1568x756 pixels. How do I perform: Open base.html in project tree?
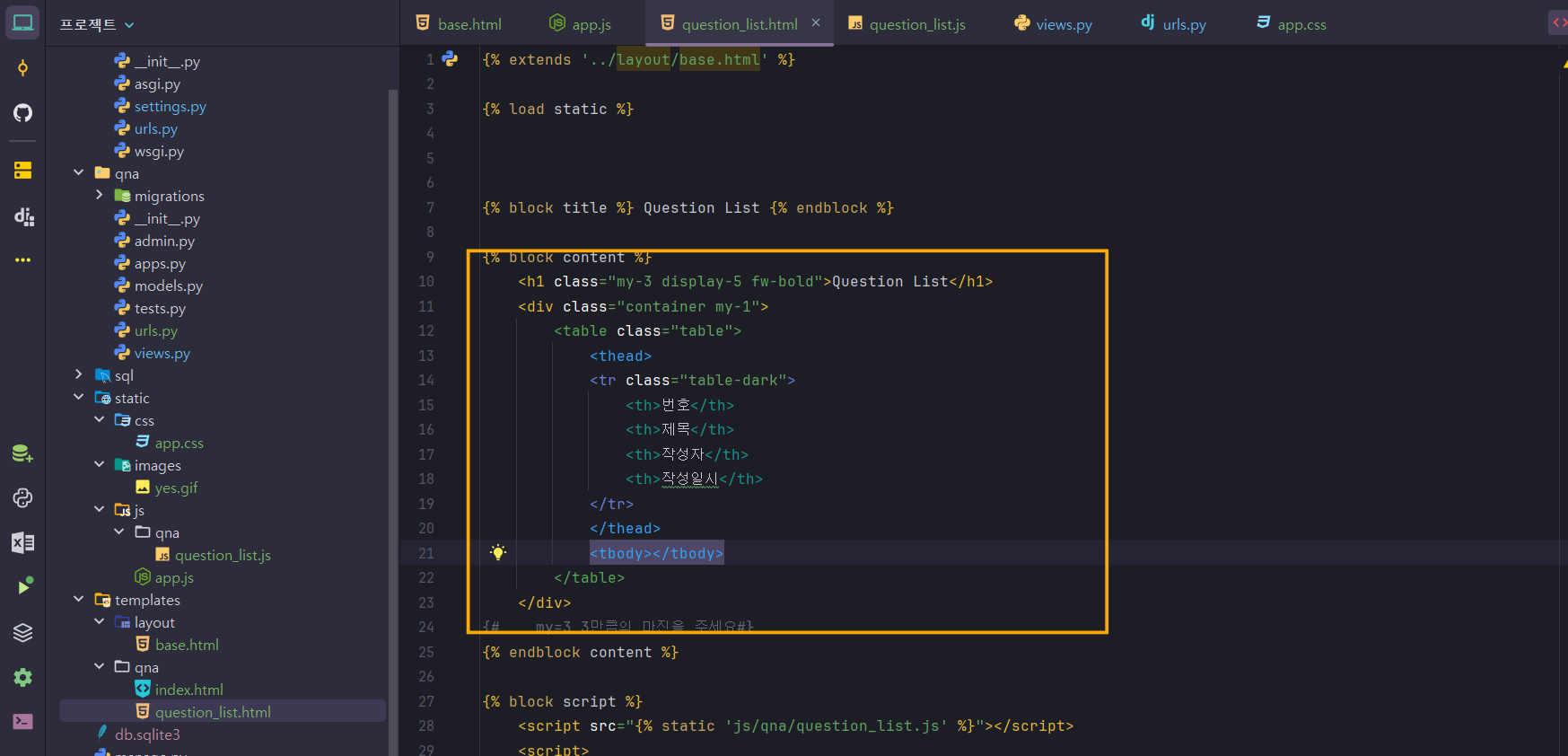pyautogui.click(x=187, y=645)
